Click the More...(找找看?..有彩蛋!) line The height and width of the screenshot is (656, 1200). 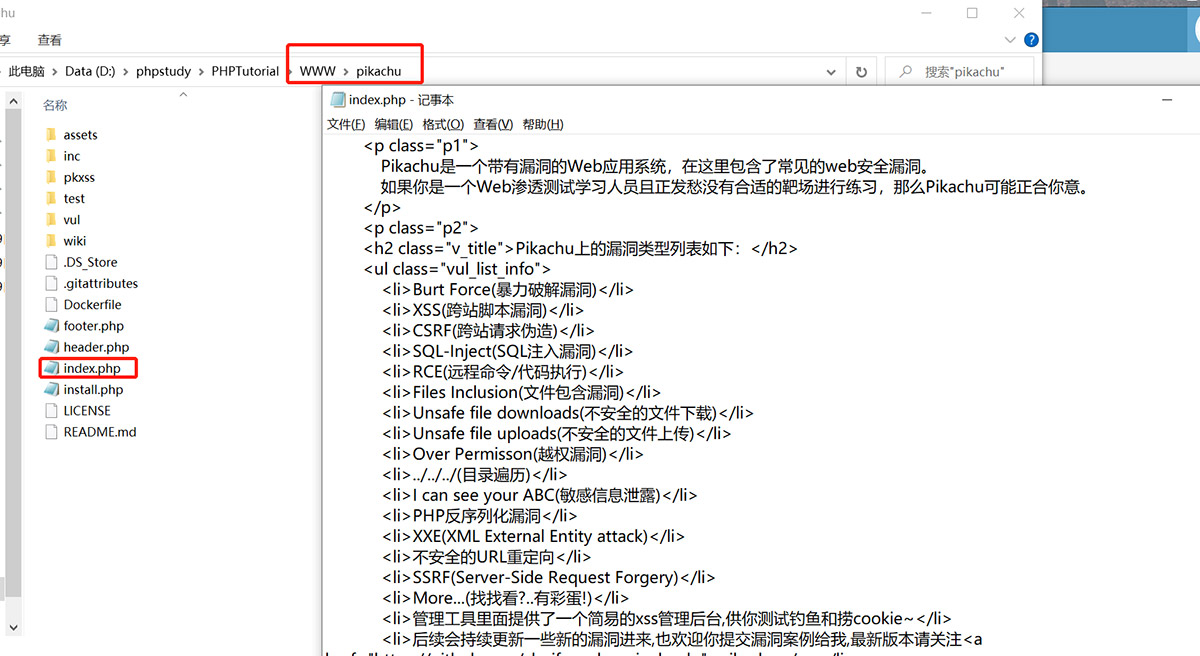point(505,598)
